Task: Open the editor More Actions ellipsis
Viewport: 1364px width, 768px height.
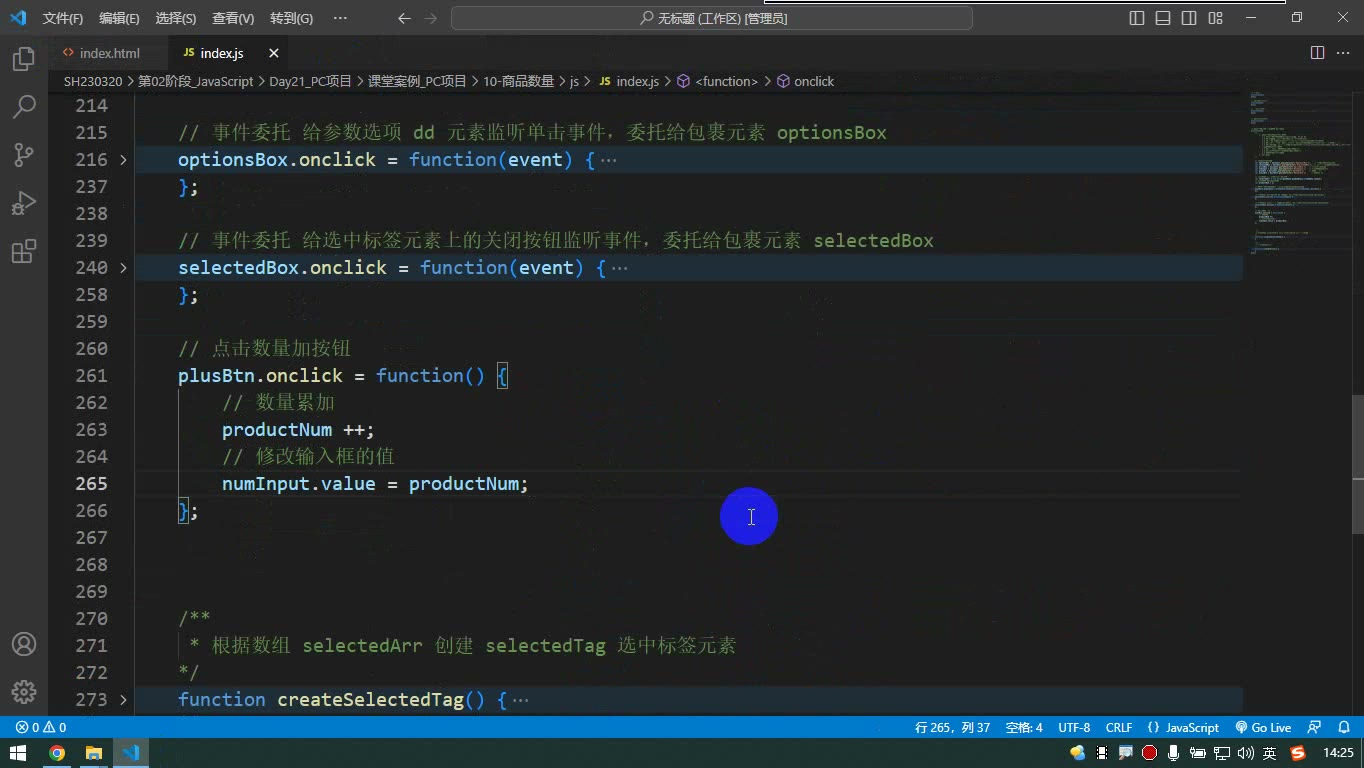Action: 1343,53
